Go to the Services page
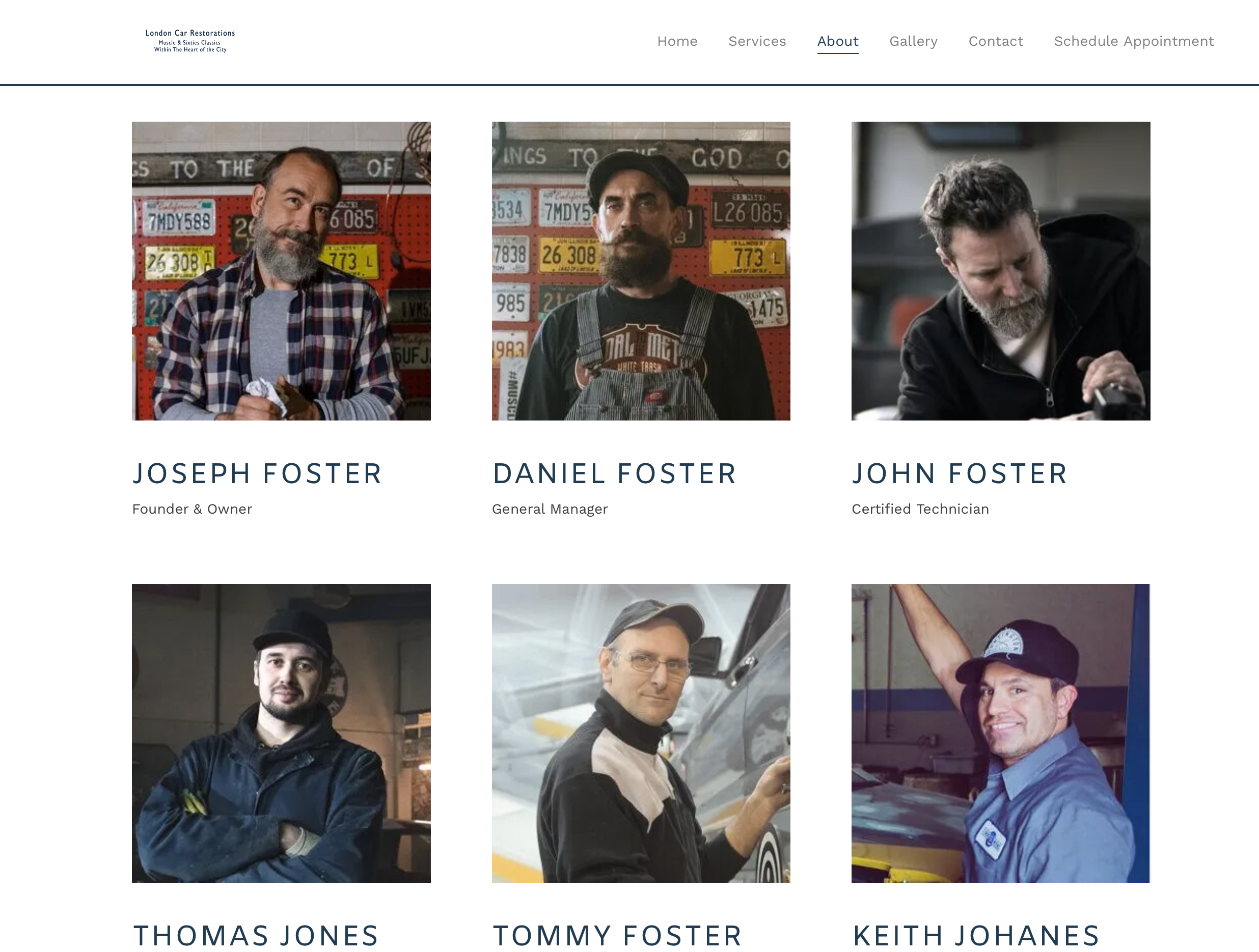Screen dimensions: 1259x952 (x=757, y=41)
